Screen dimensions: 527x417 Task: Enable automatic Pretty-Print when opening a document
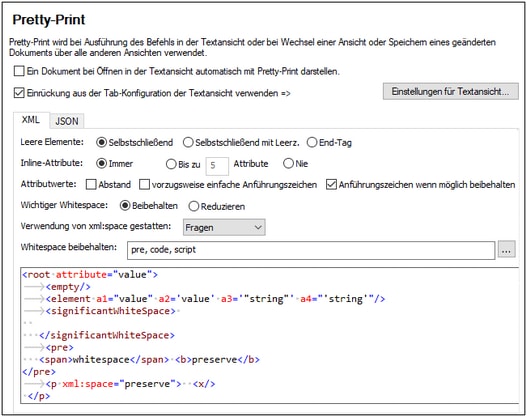click(x=19, y=71)
